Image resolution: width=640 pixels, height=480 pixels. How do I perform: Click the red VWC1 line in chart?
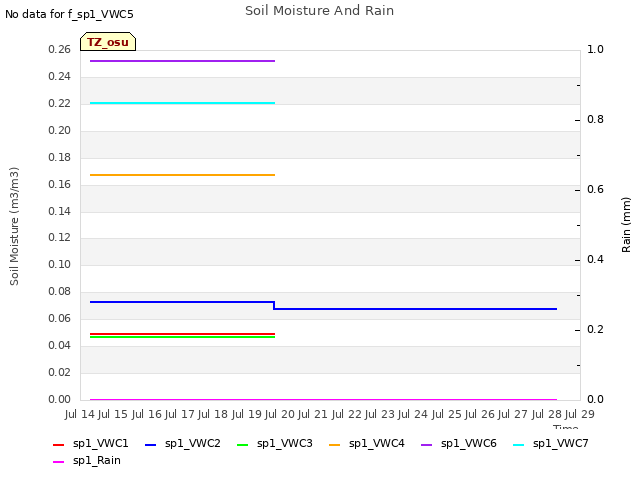pos(182,334)
